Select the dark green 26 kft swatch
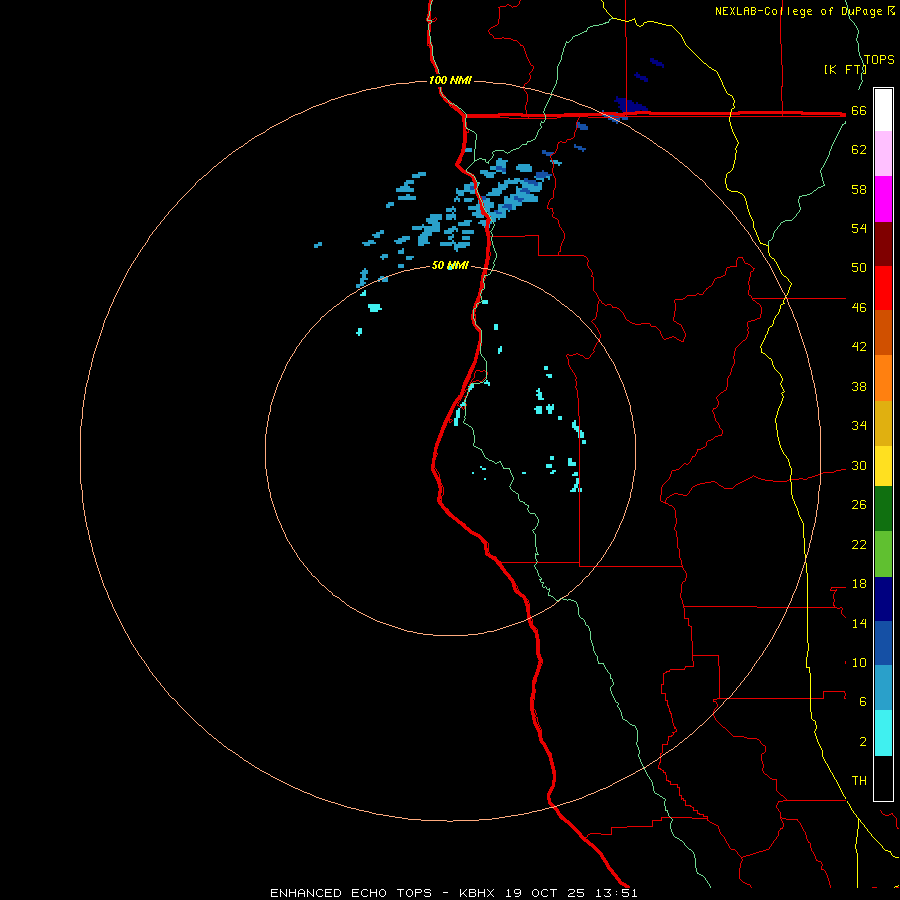Viewport: 900px width, 900px height. pyautogui.click(x=883, y=509)
